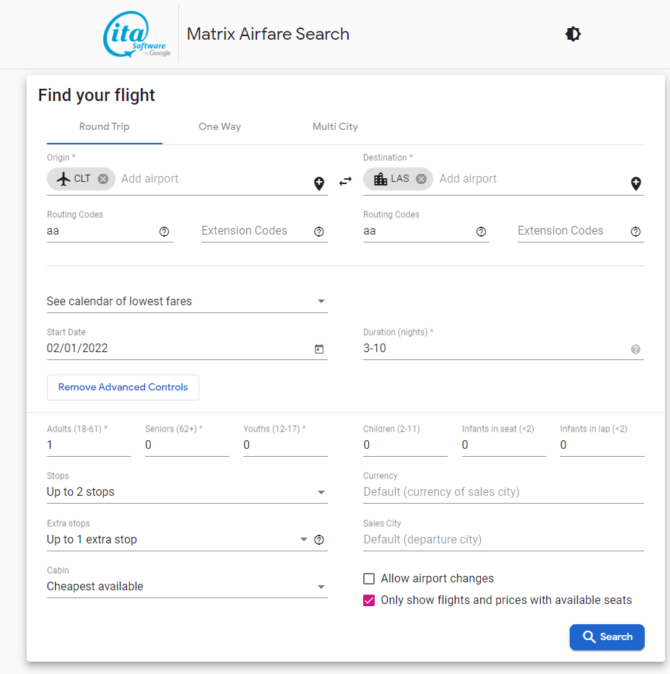
Task: Select the Round Trip tab
Action: click(x=104, y=127)
